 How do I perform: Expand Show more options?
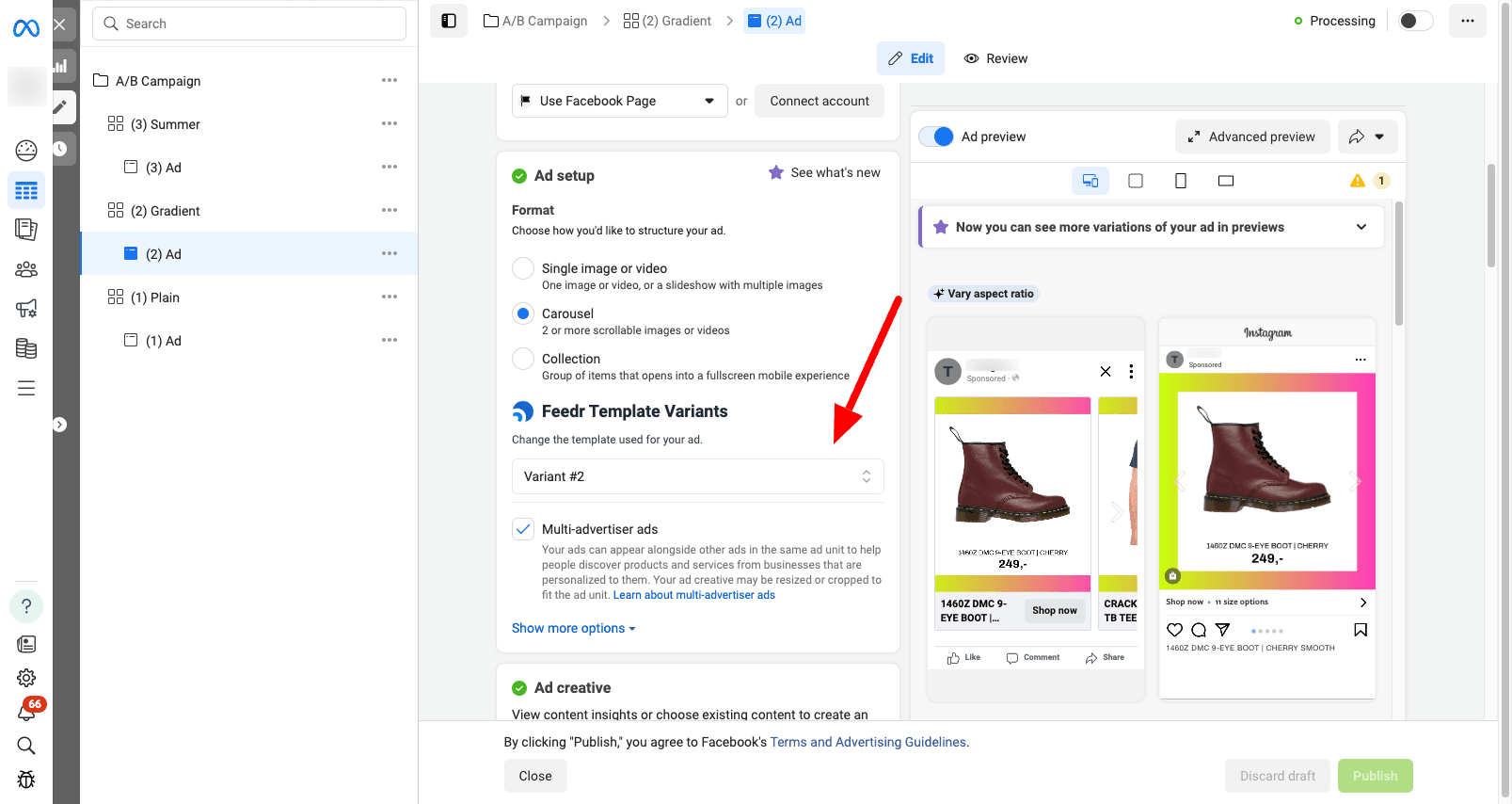573,628
